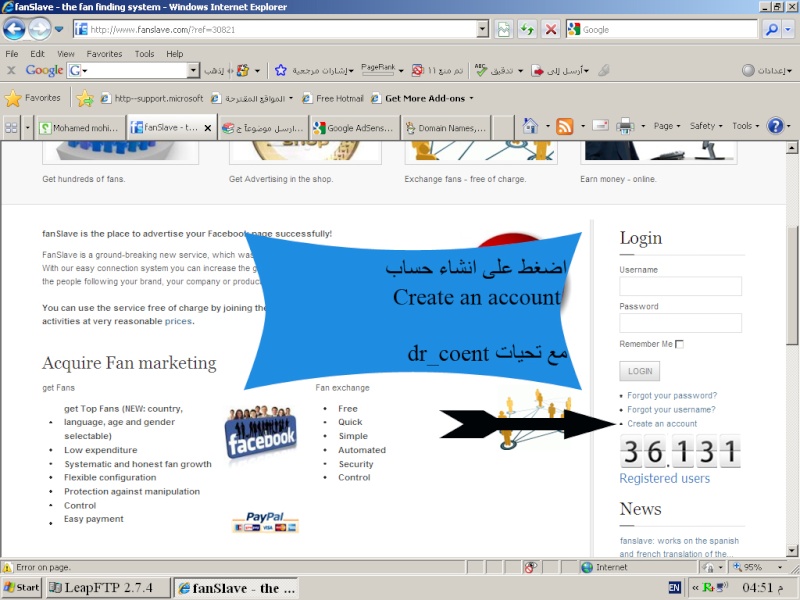Viewport: 800px width, 600px height.
Task: Stop loading with the red X icon
Action: tap(551, 30)
